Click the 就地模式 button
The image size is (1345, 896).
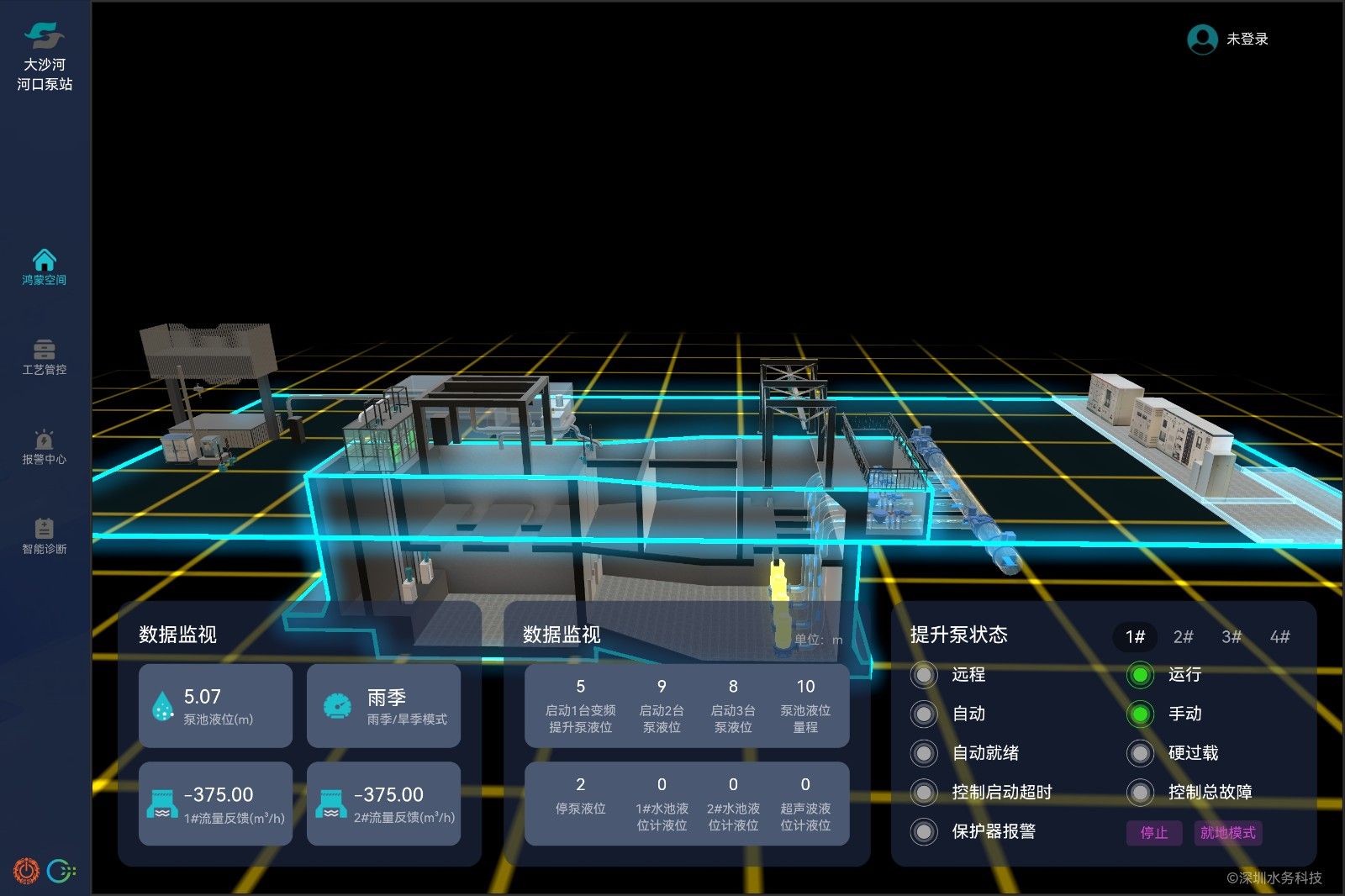coord(1227,833)
